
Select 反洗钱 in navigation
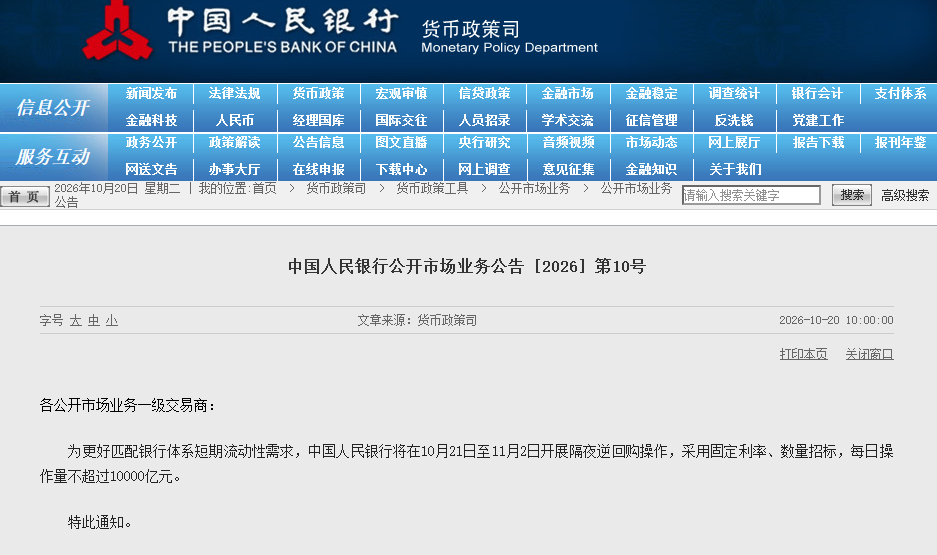(734, 120)
